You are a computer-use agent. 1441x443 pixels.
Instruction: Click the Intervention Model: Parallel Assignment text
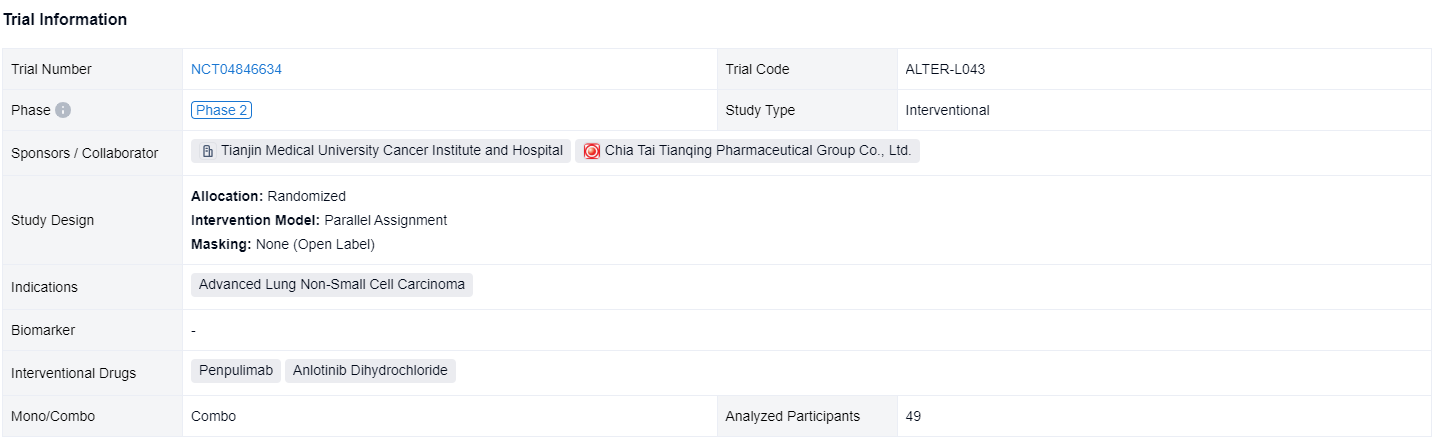pyautogui.click(x=318, y=220)
